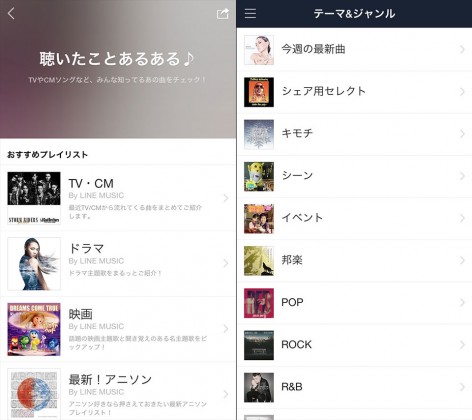Select the イベント category
This screenshot has height=420, width=472.
(354, 218)
